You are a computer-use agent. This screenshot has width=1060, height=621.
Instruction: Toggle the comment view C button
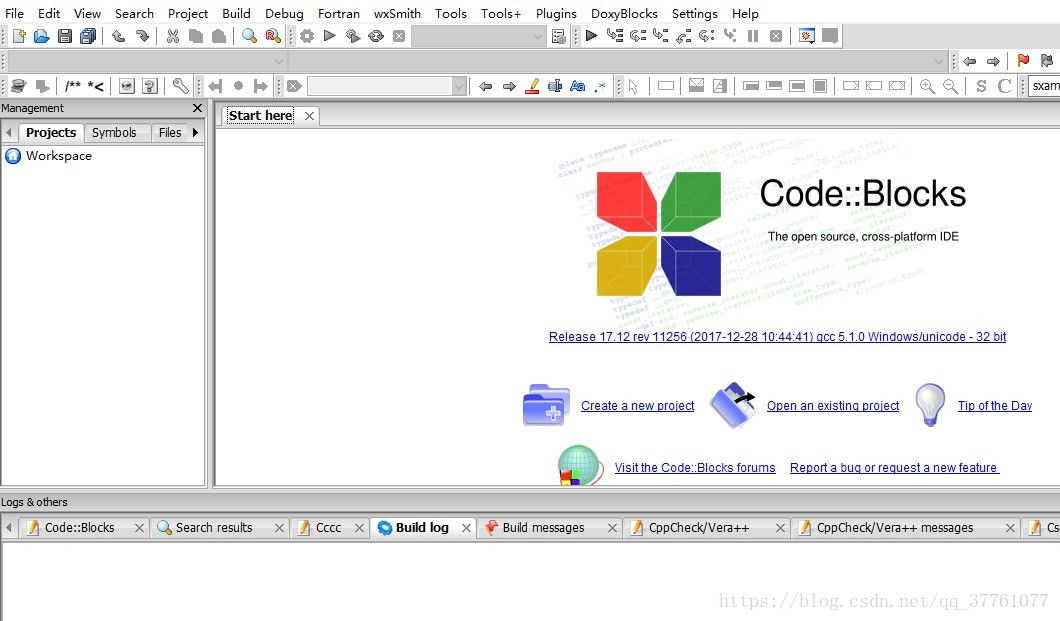tap(1005, 86)
